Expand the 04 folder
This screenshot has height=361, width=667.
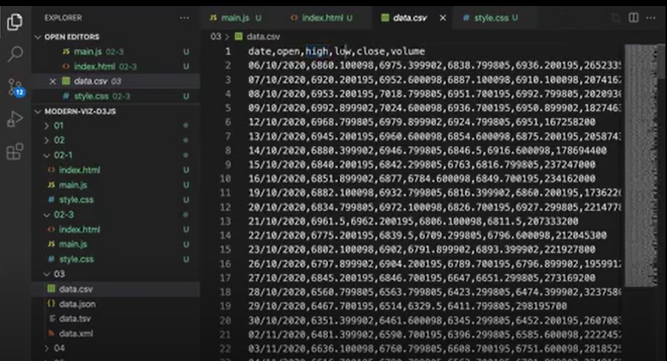pos(59,348)
